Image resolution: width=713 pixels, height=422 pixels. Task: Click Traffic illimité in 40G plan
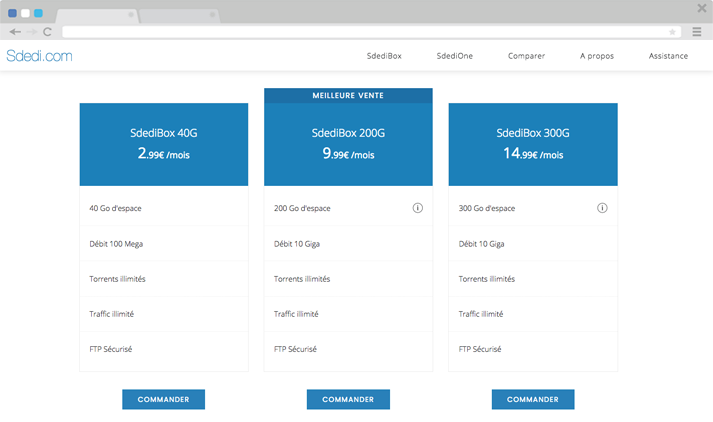click(x=111, y=314)
